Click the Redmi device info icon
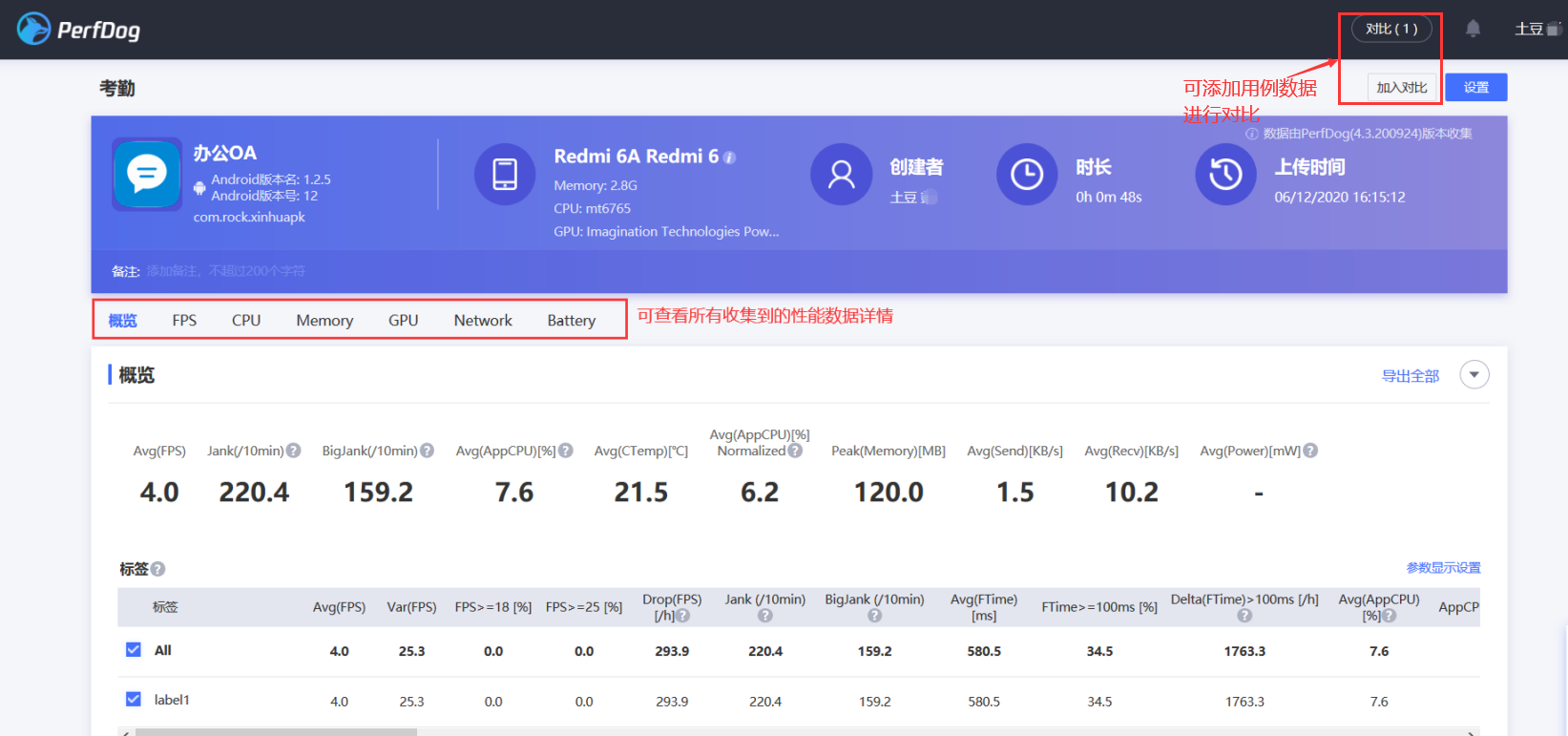The height and width of the screenshot is (736, 1568). 729,158
